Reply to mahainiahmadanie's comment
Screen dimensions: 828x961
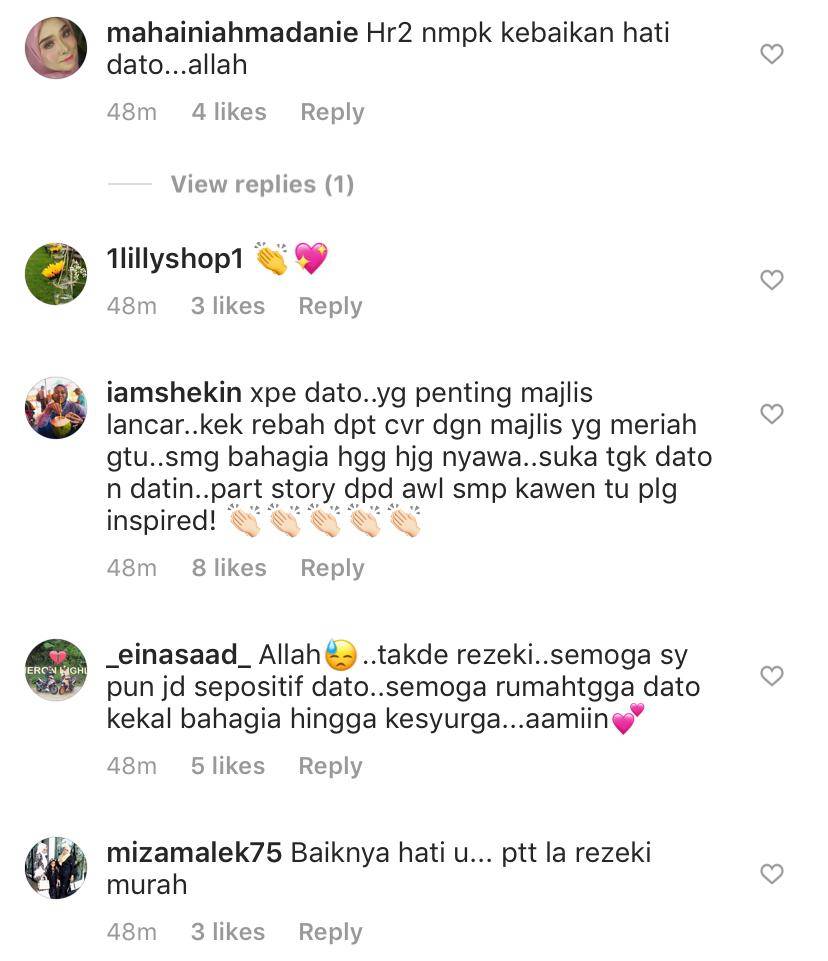coord(332,112)
